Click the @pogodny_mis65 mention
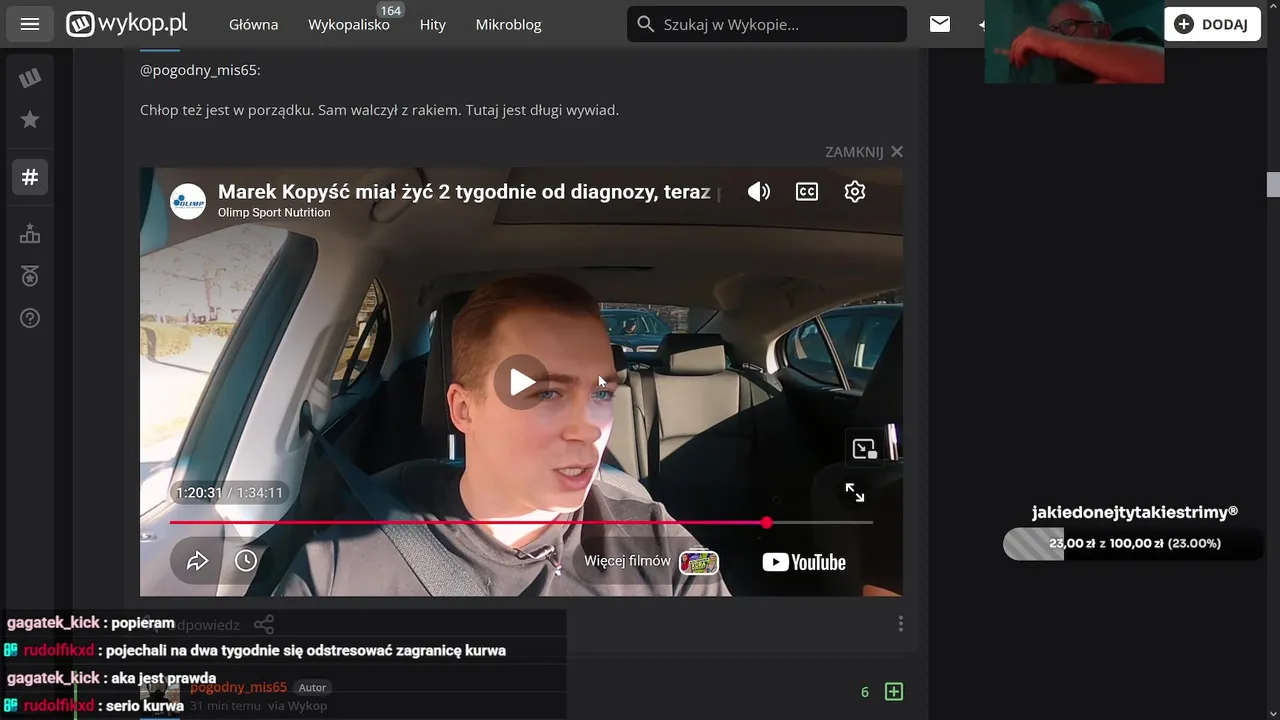The width and height of the screenshot is (1280, 720). click(200, 70)
